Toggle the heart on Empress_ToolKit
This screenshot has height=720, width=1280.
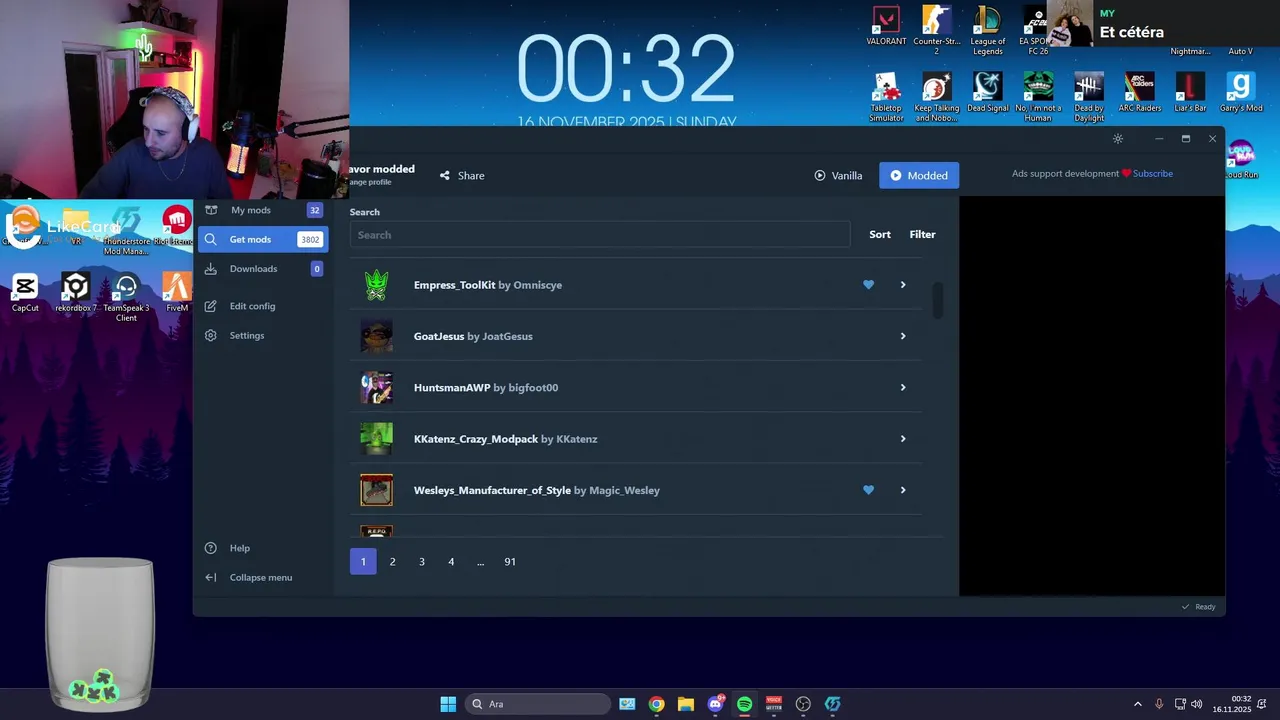click(868, 285)
